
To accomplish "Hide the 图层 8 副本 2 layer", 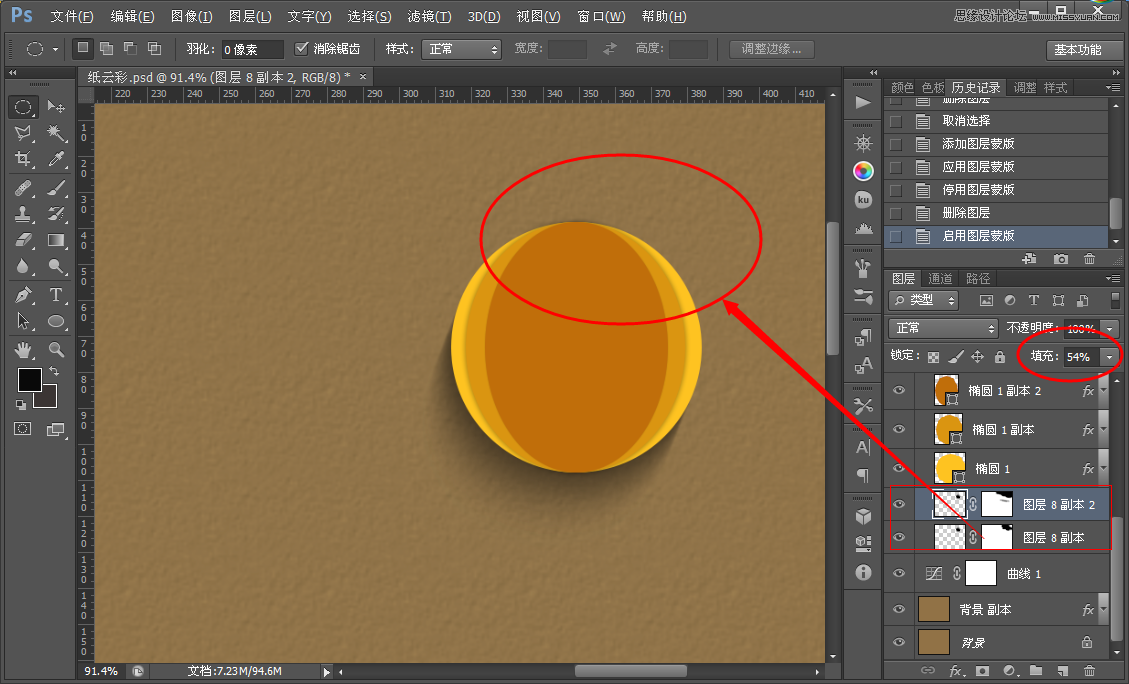I will click(899, 504).
